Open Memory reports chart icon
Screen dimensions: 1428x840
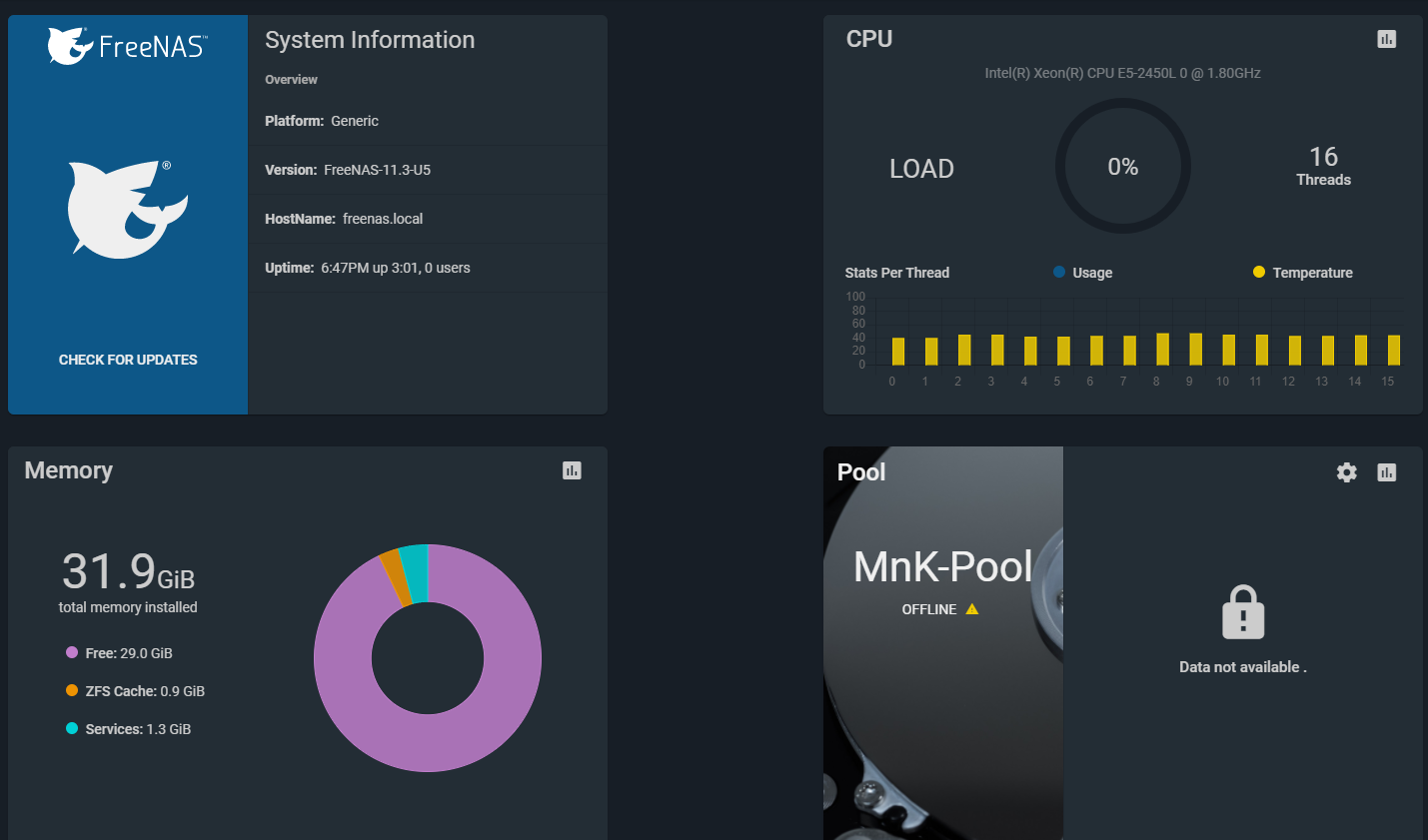pyautogui.click(x=572, y=470)
